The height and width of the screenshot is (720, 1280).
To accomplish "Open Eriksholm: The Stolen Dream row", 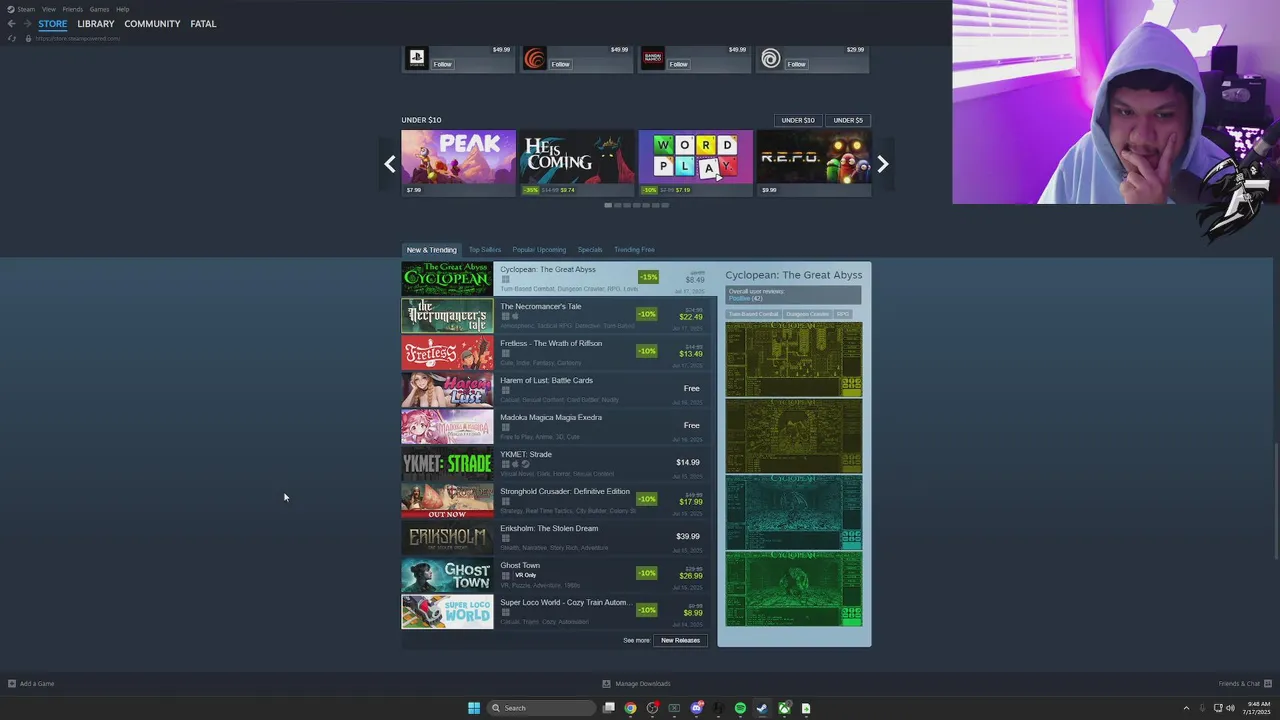I will [556, 537].
